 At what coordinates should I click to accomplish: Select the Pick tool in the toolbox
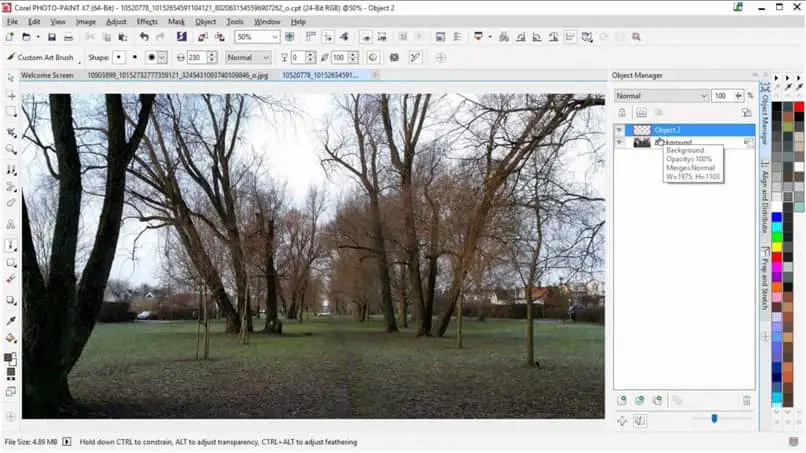(x=11, y=78)
